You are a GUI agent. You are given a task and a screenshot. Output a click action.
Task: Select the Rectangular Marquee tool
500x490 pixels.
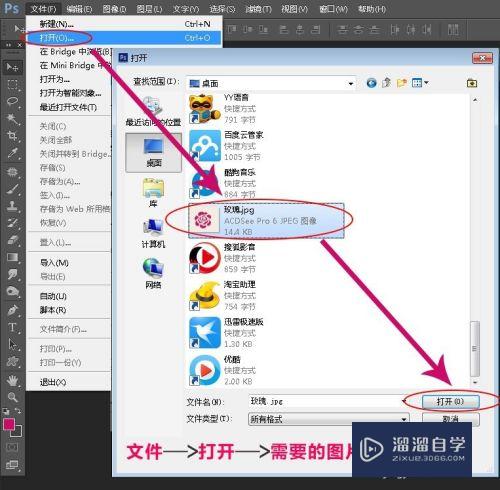(13, 85)
